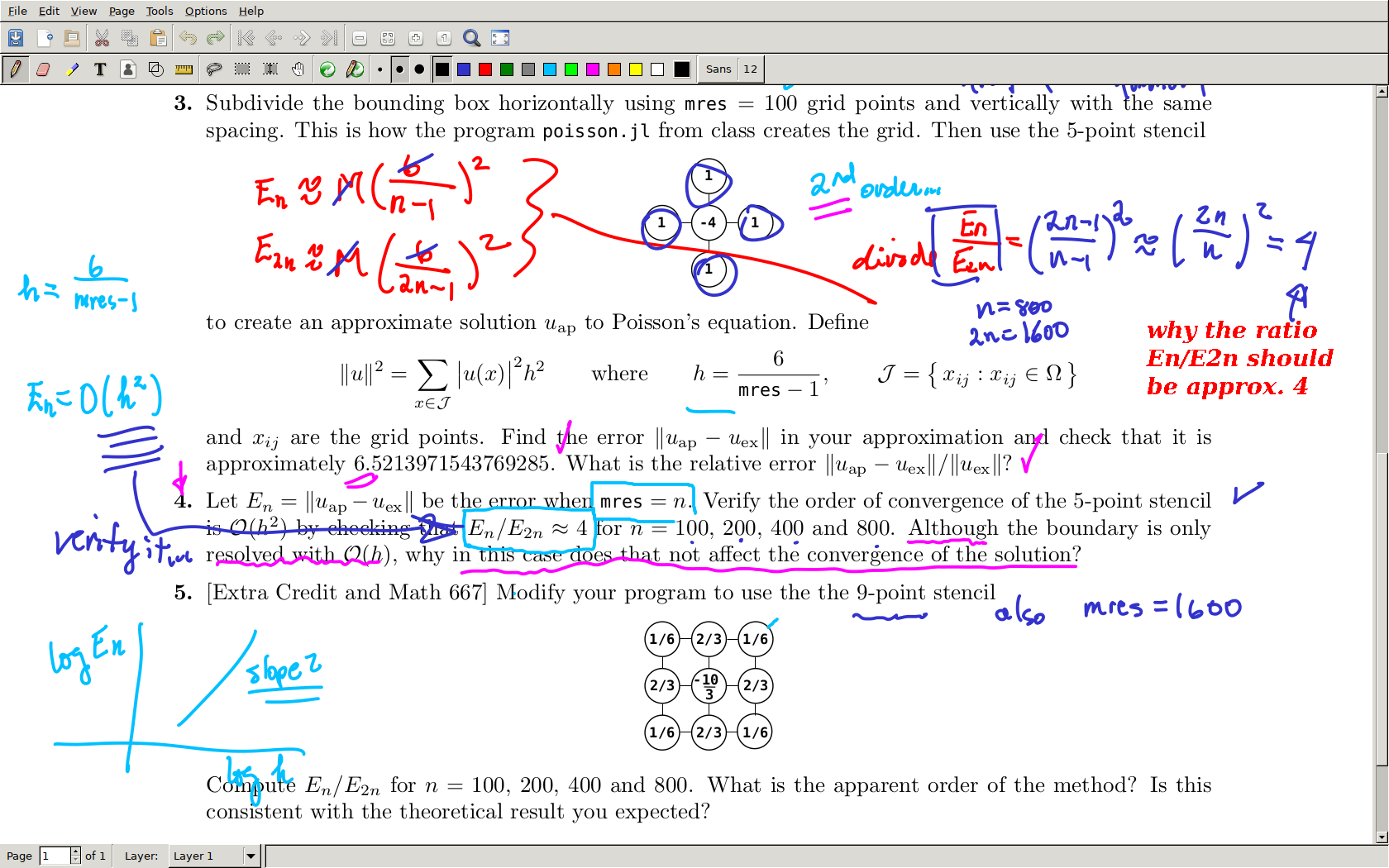Open the Tools menu
Viewport: 1389px width, 868px height.
tap(160, 11)
